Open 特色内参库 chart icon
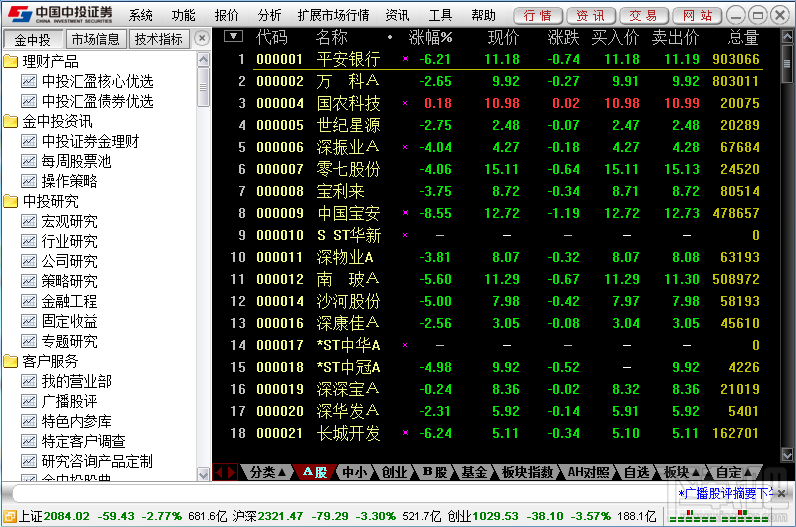 pyautogui.click(x=29, y=421)
